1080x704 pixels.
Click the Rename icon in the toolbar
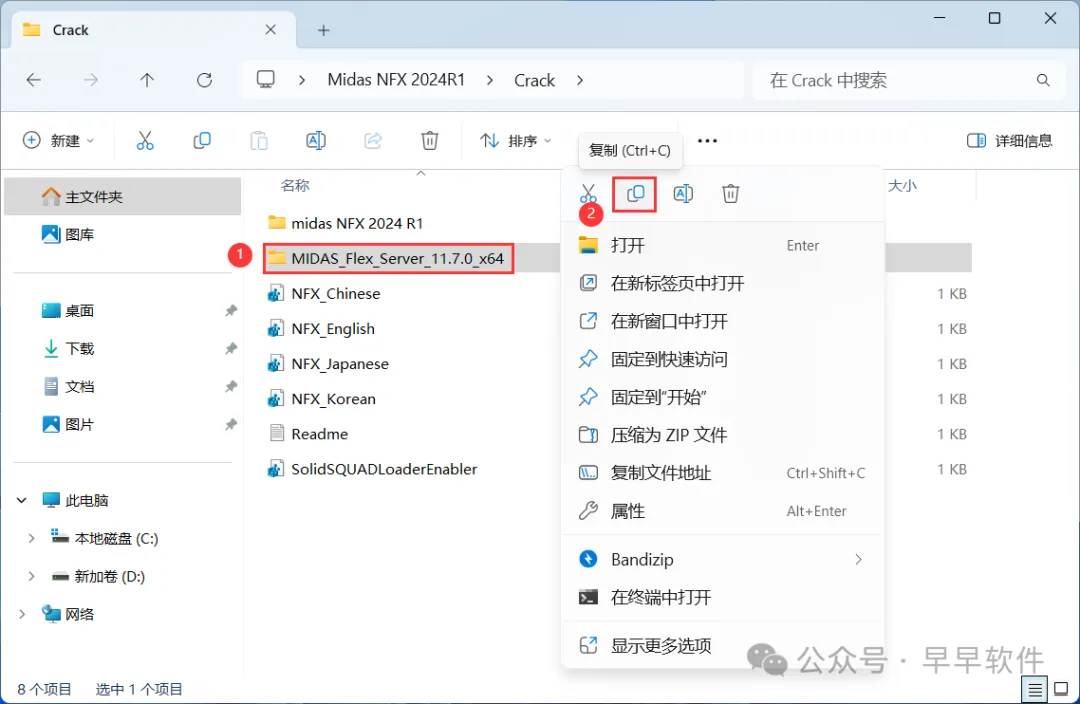click(315, 141)
